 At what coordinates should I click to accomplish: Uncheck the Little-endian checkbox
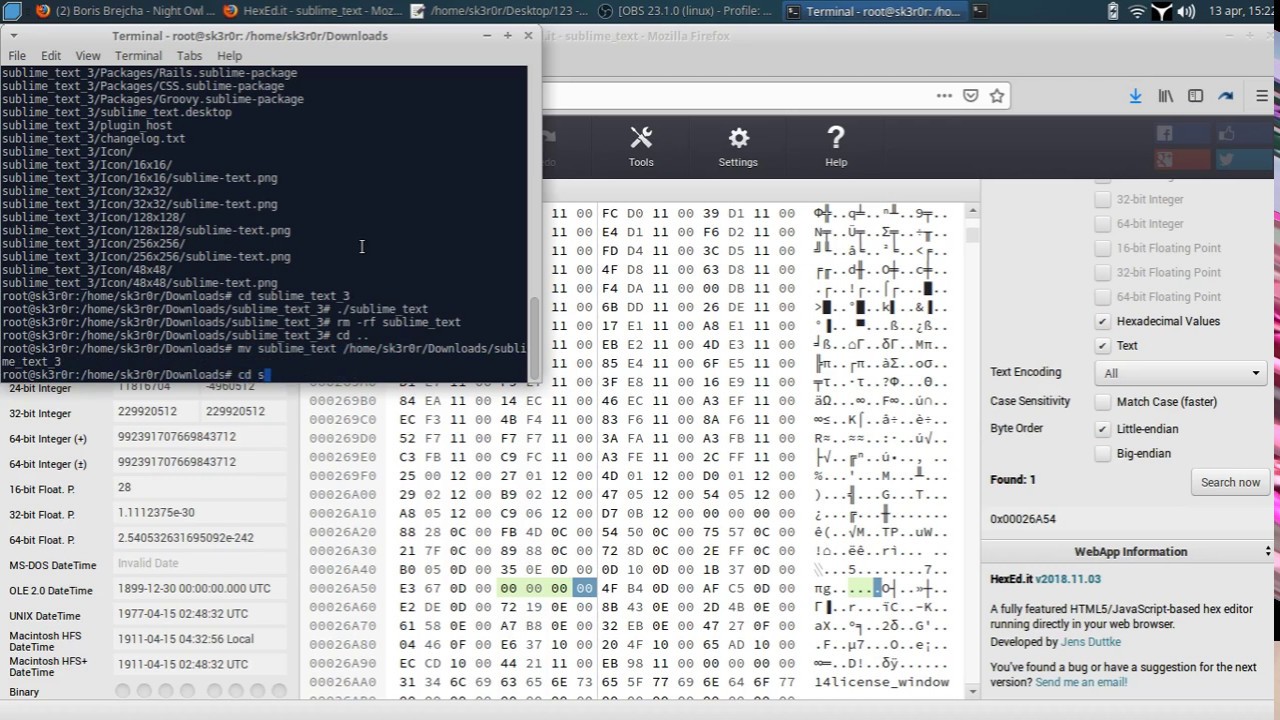(1102, 429)
